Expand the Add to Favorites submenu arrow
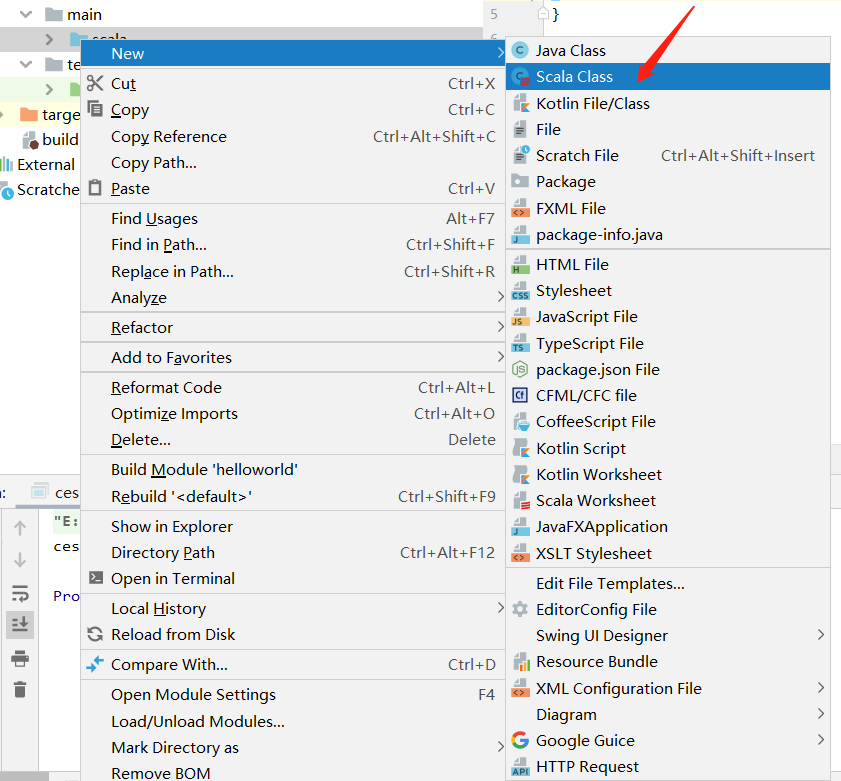Viewport: 841px width, 781px height. [x=500, y=357]
